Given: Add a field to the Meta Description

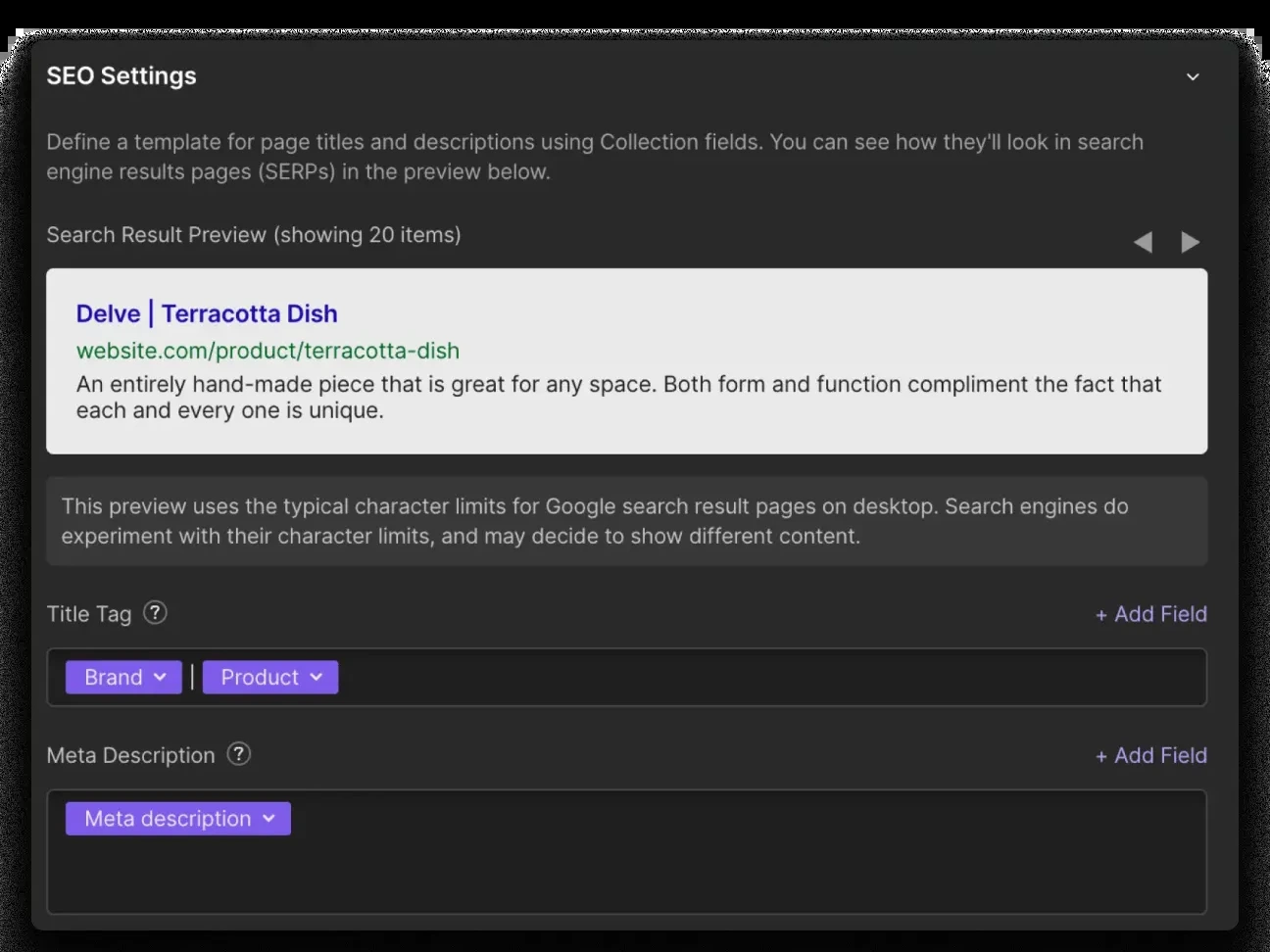Looking at the screenshot, I should coord(1151,755).
